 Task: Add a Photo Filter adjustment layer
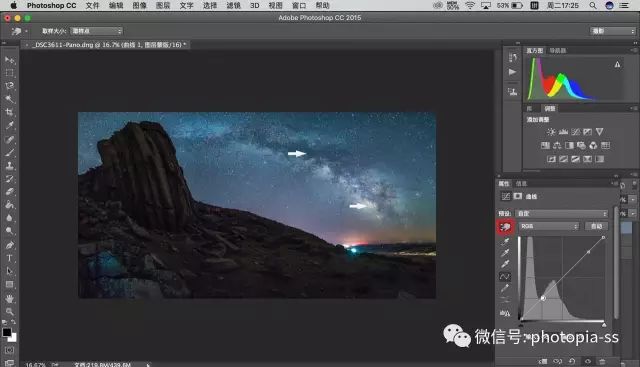click(x=581, y=145)
